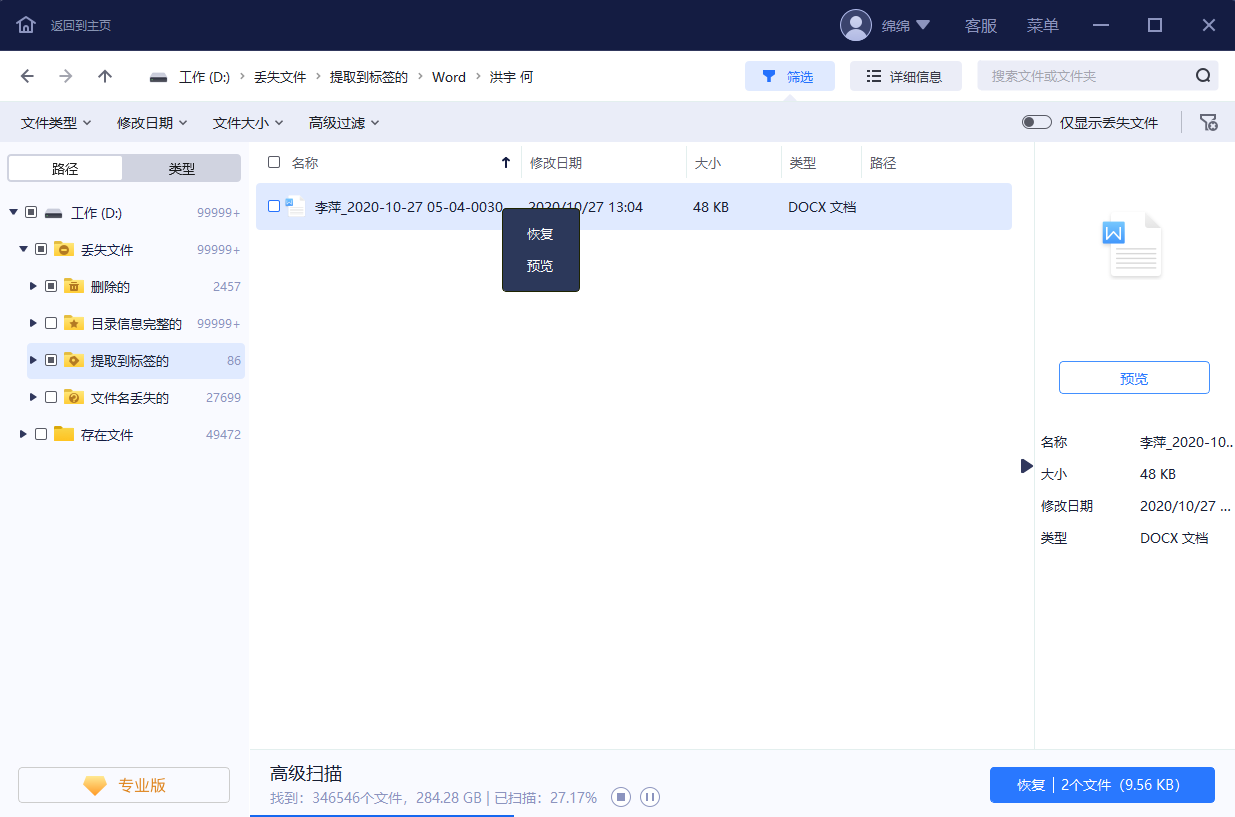Click the user avatar icon
Screen dimensions: 1235x817
(x=856, y=25)
